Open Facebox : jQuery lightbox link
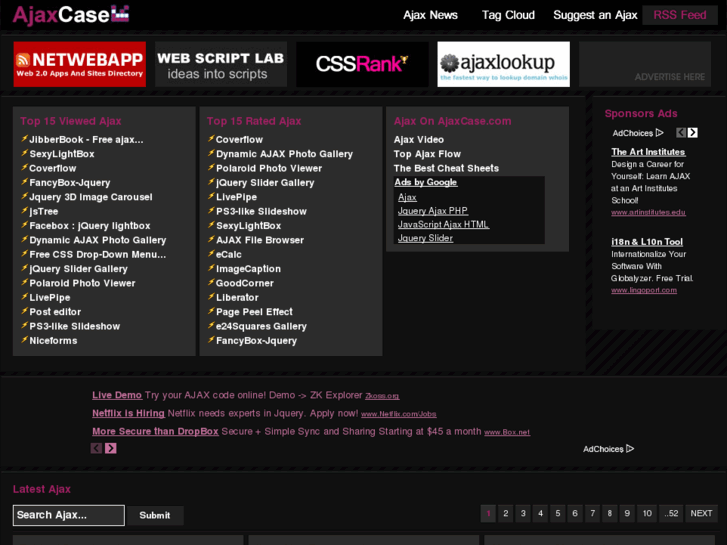 click(89, 226)
